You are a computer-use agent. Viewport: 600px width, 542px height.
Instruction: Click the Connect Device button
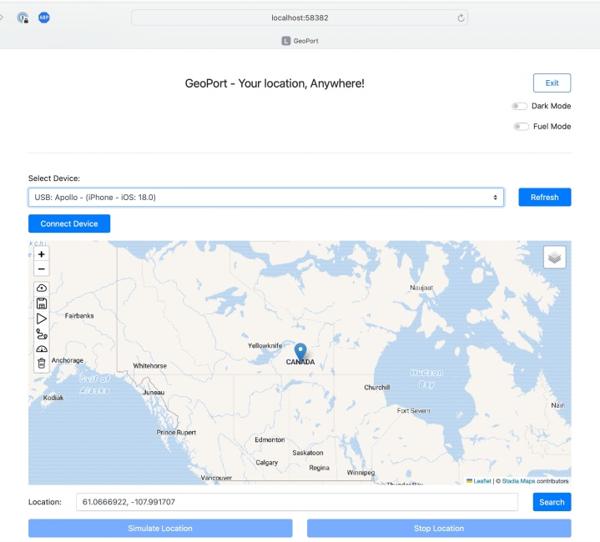click(69, 223)
